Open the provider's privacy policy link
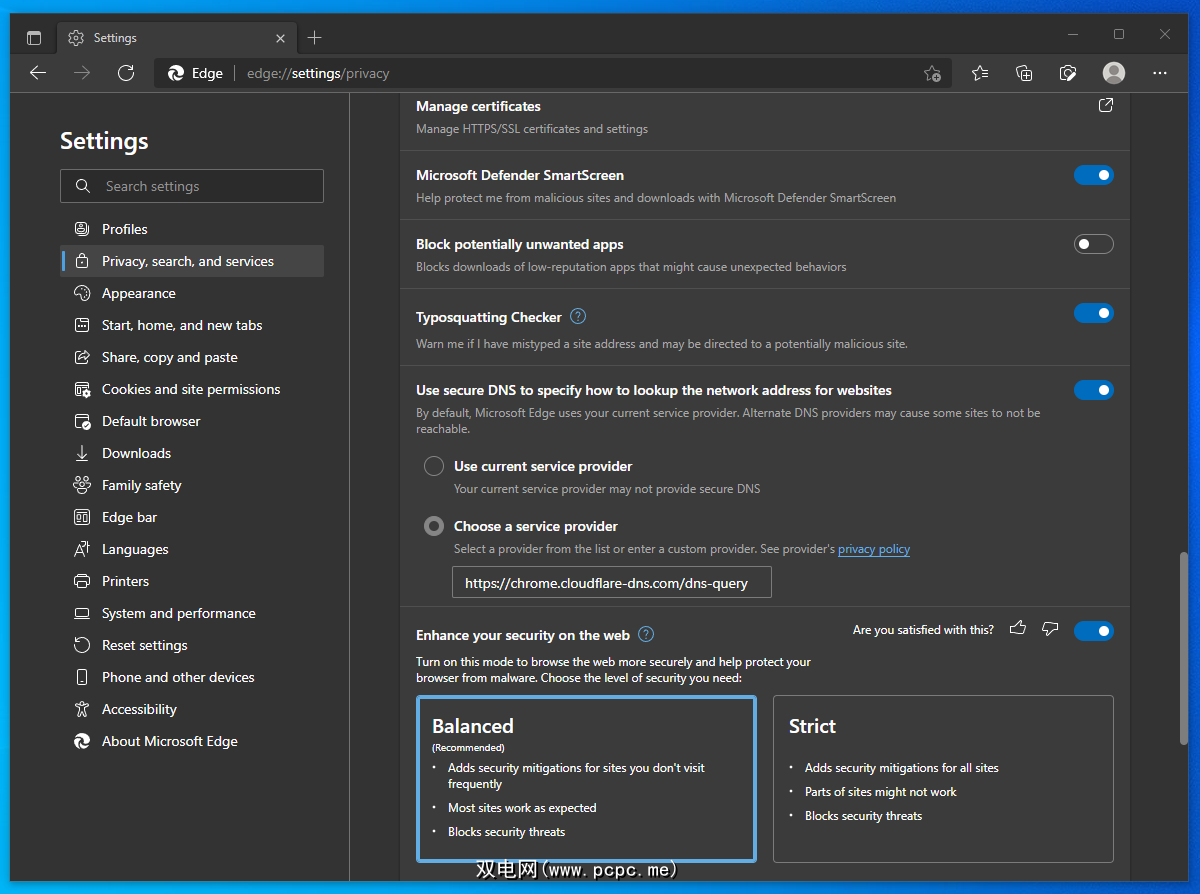 (873, 549)
